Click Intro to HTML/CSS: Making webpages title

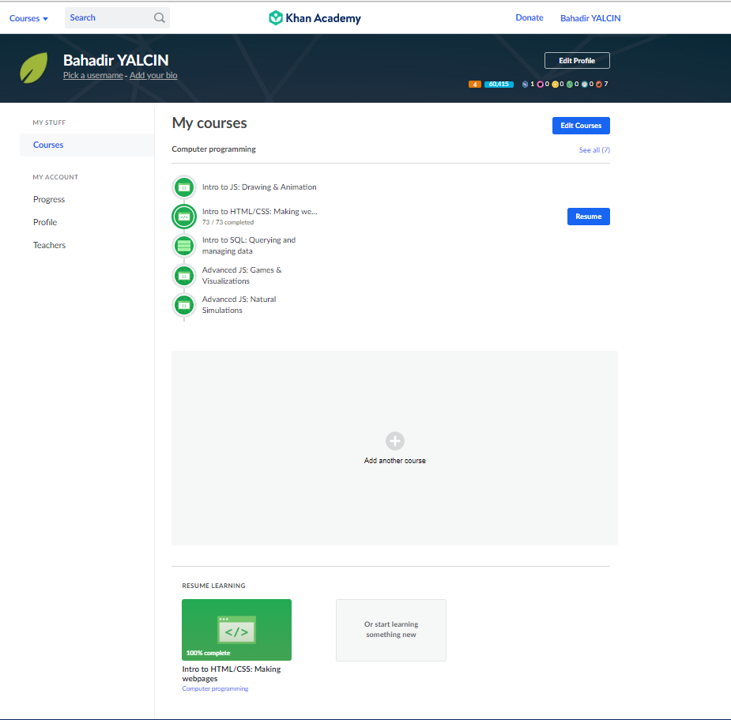231,674
